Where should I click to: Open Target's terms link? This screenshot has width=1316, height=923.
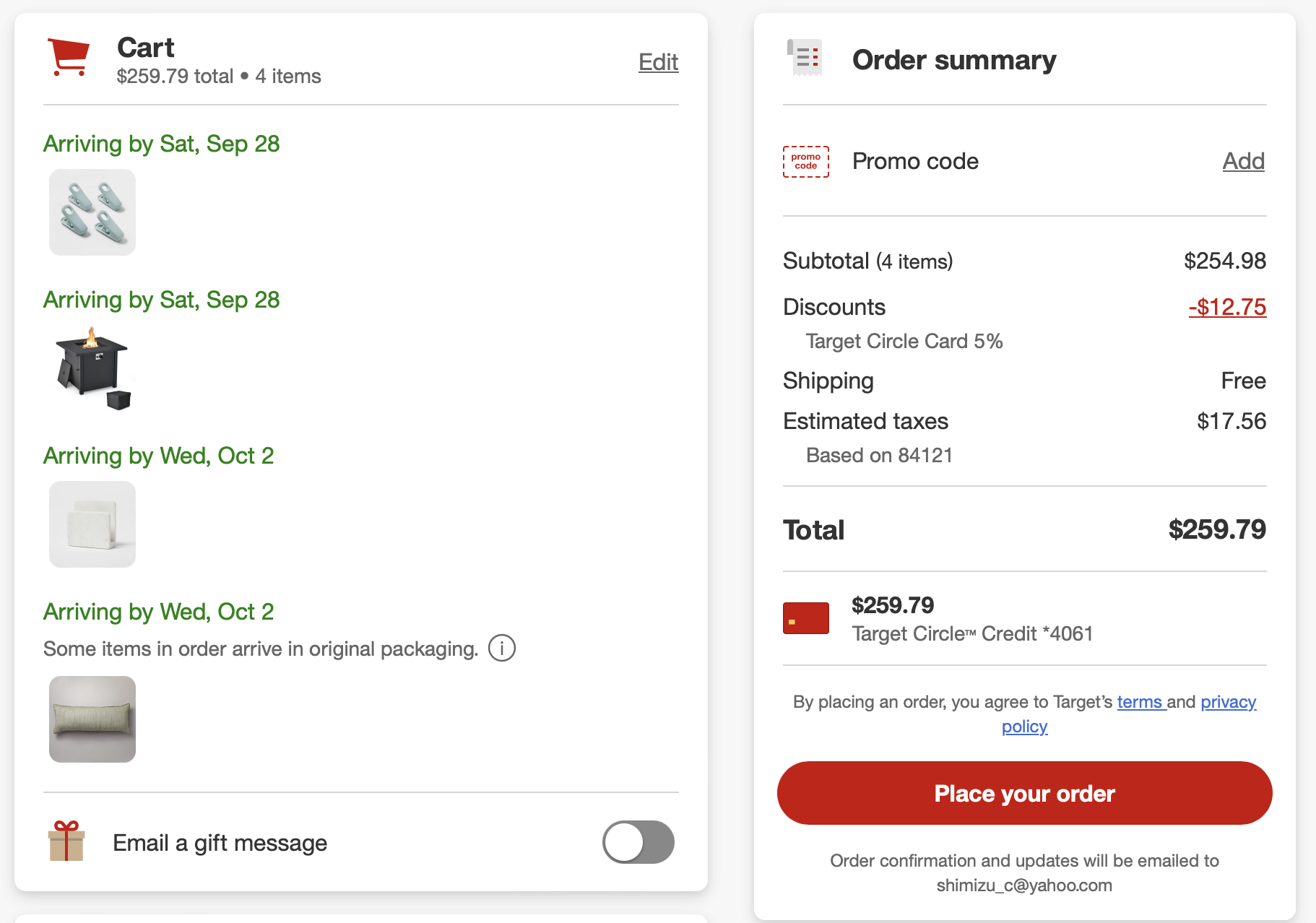click(x=1140, y=702)
